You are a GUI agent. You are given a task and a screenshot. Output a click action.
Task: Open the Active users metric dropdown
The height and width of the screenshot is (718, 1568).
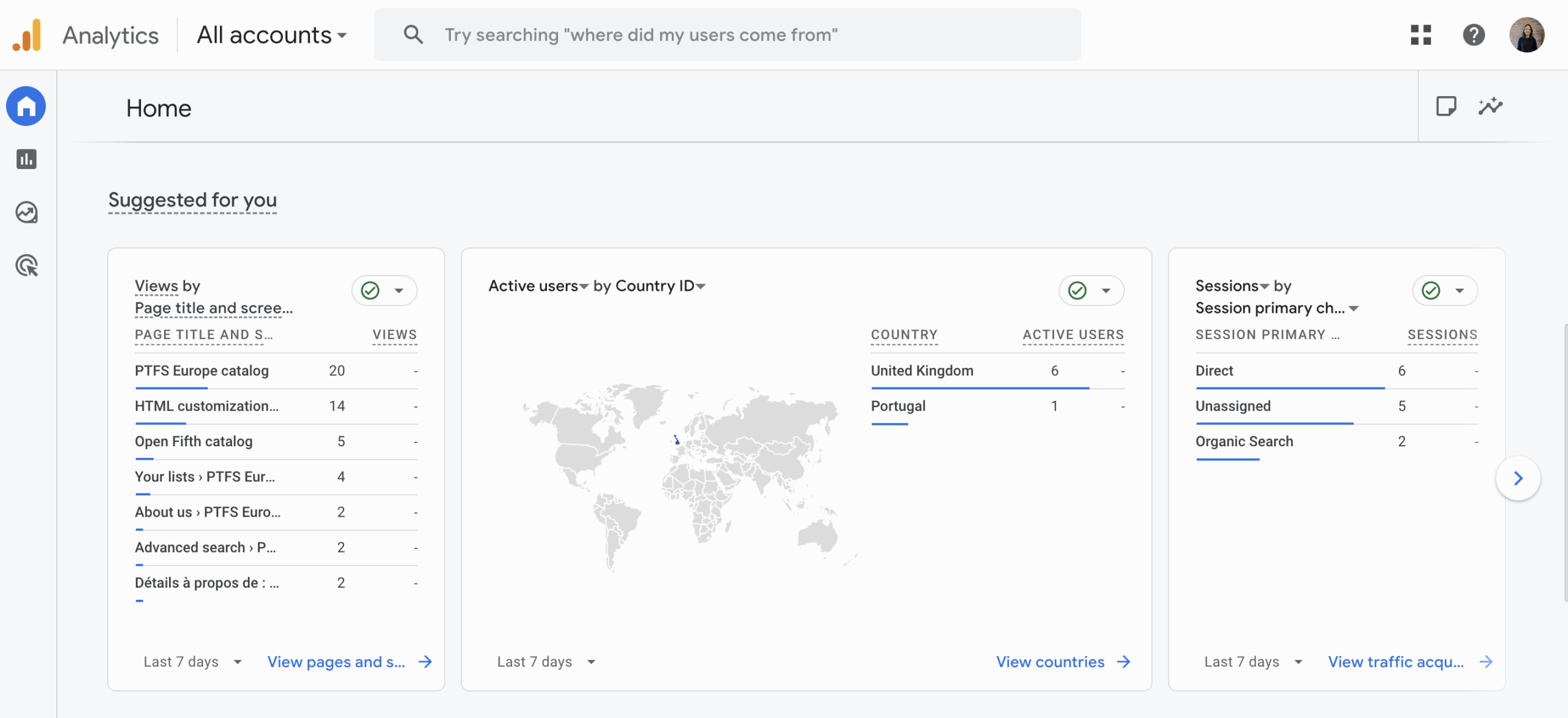pos(538,286)
